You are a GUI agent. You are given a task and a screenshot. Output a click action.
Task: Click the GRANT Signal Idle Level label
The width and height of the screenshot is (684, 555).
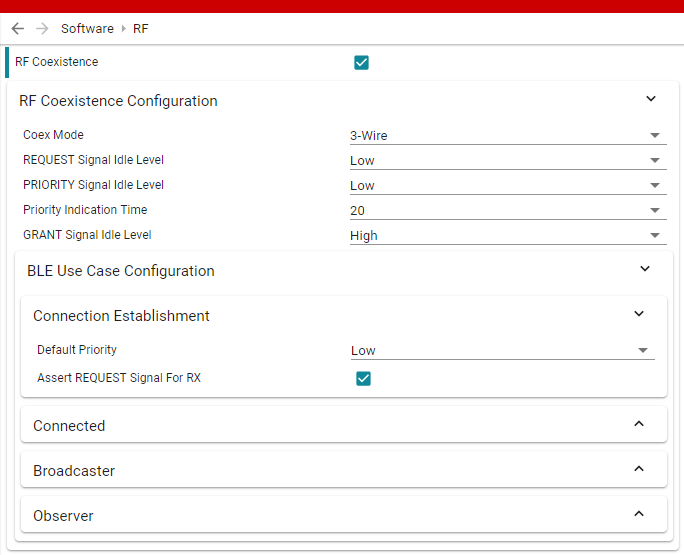[87, 235]
